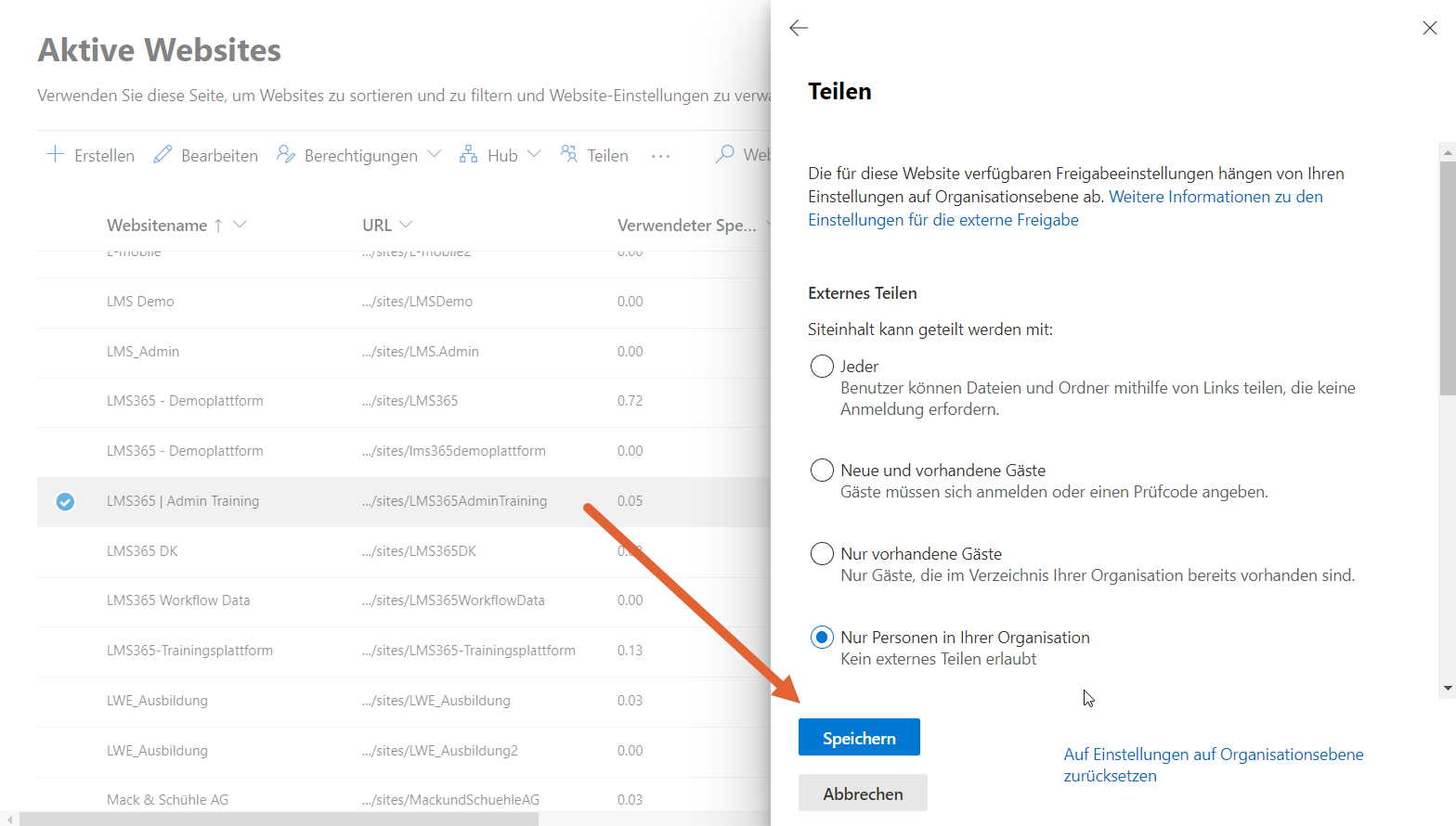The image size is (1456, 826).
Task: Click the Berechtigungen people icon
Action: click(286, 155)
